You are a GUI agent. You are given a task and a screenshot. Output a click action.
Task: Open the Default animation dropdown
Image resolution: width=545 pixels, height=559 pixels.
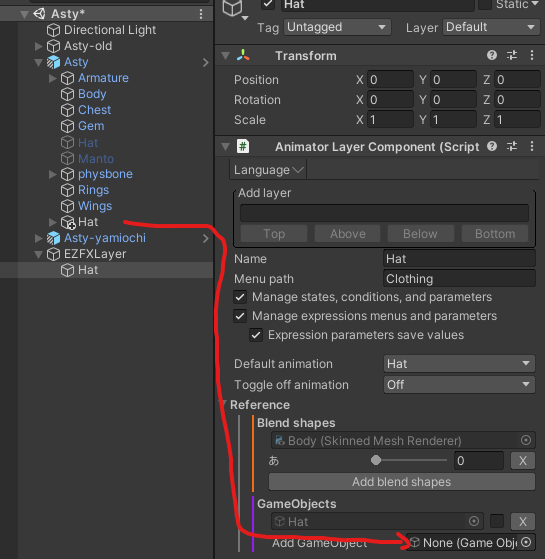(459, 364)
